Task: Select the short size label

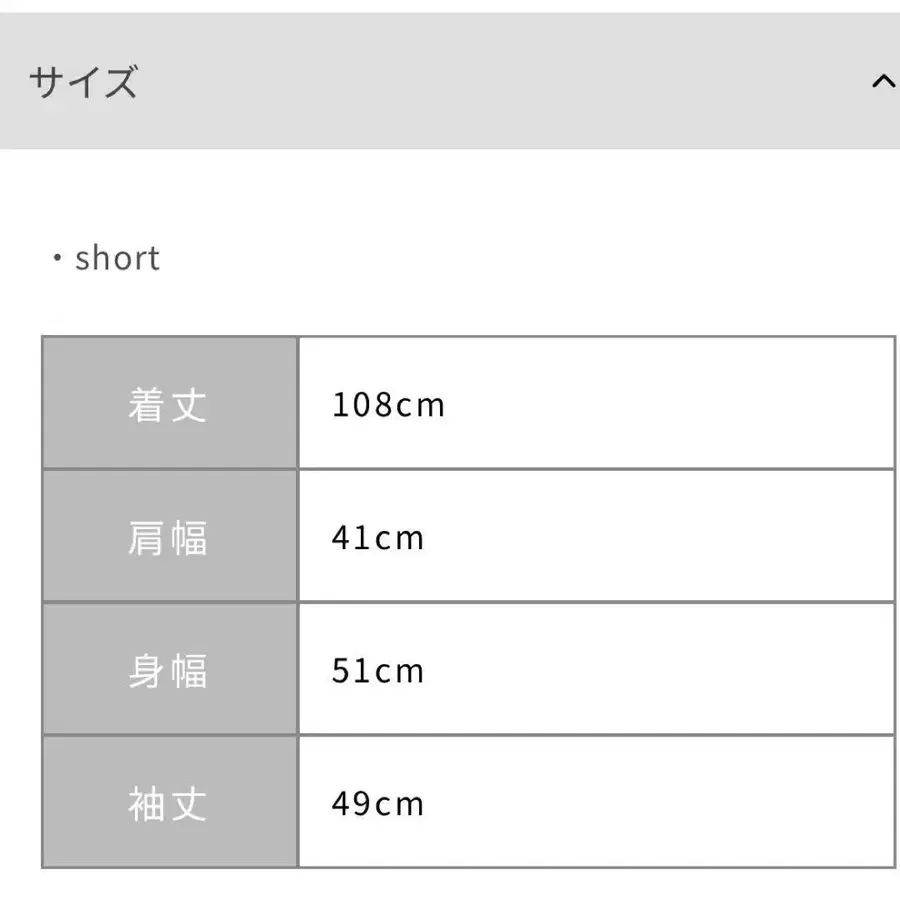Action: [x=117, y=259]
